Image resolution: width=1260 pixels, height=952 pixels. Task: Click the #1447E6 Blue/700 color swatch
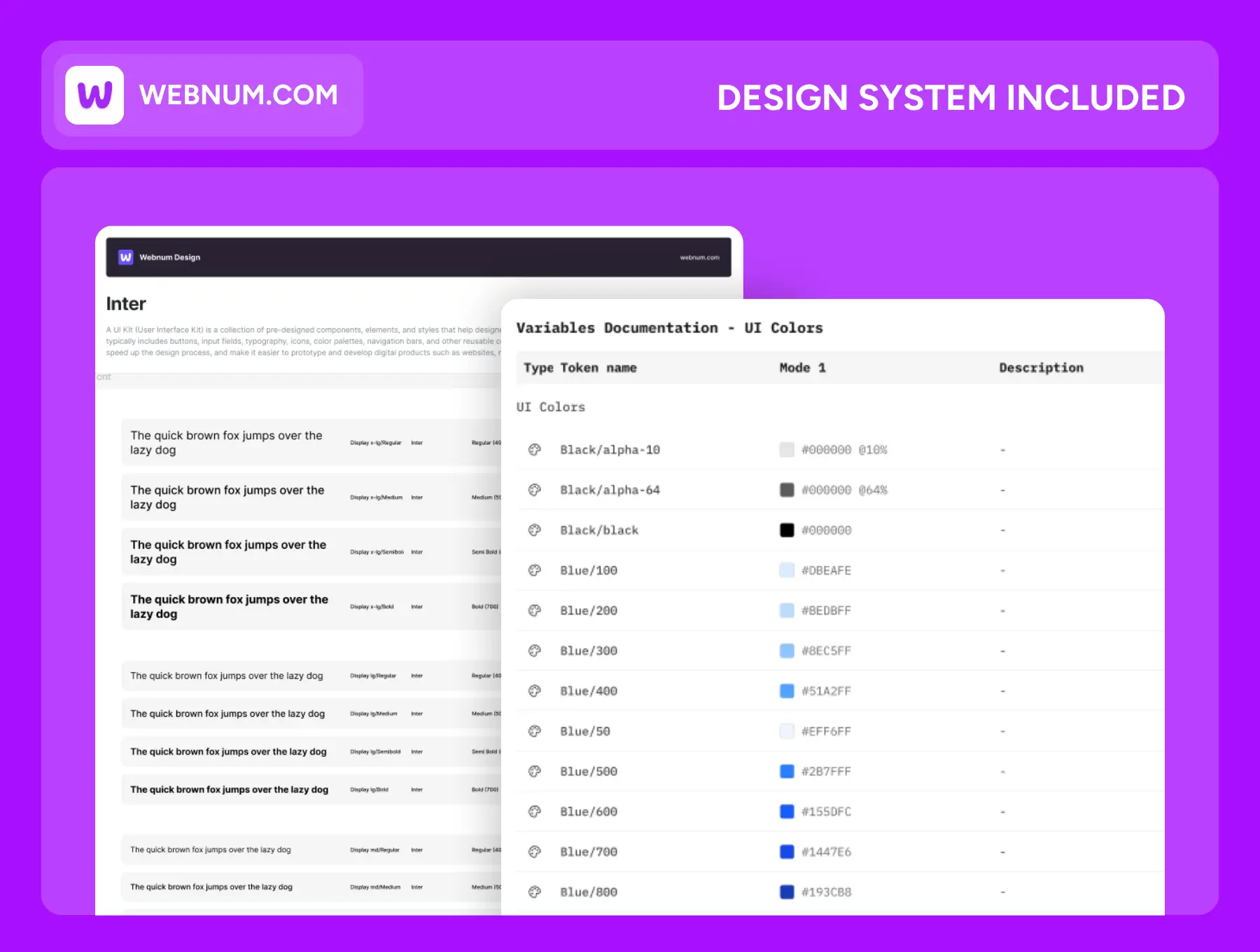tap(787, 852)
